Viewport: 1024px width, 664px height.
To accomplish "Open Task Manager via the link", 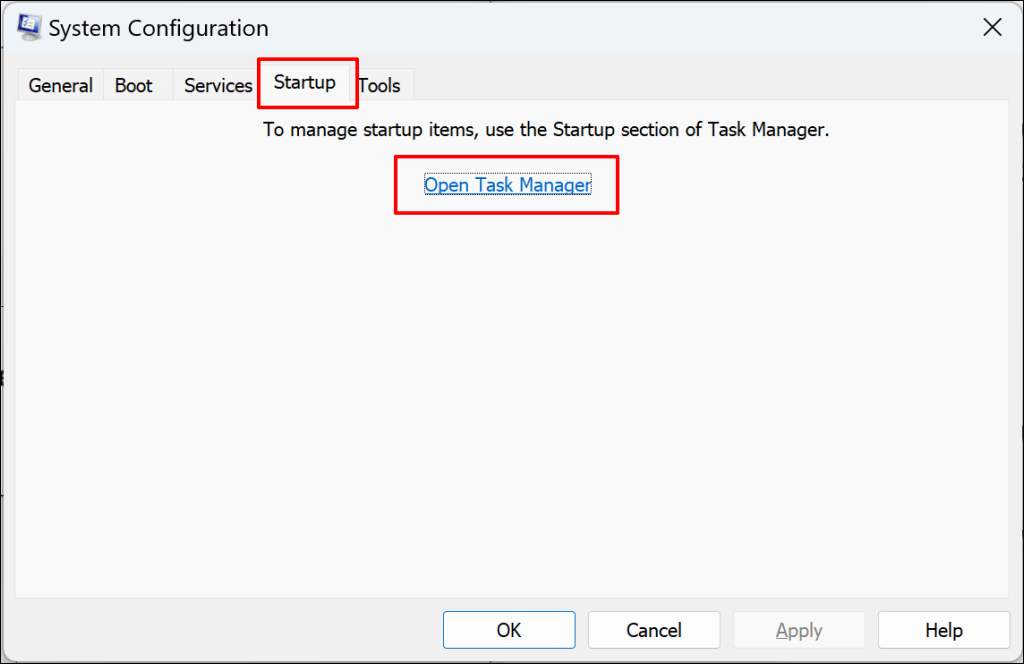I will tap(507, 185).
